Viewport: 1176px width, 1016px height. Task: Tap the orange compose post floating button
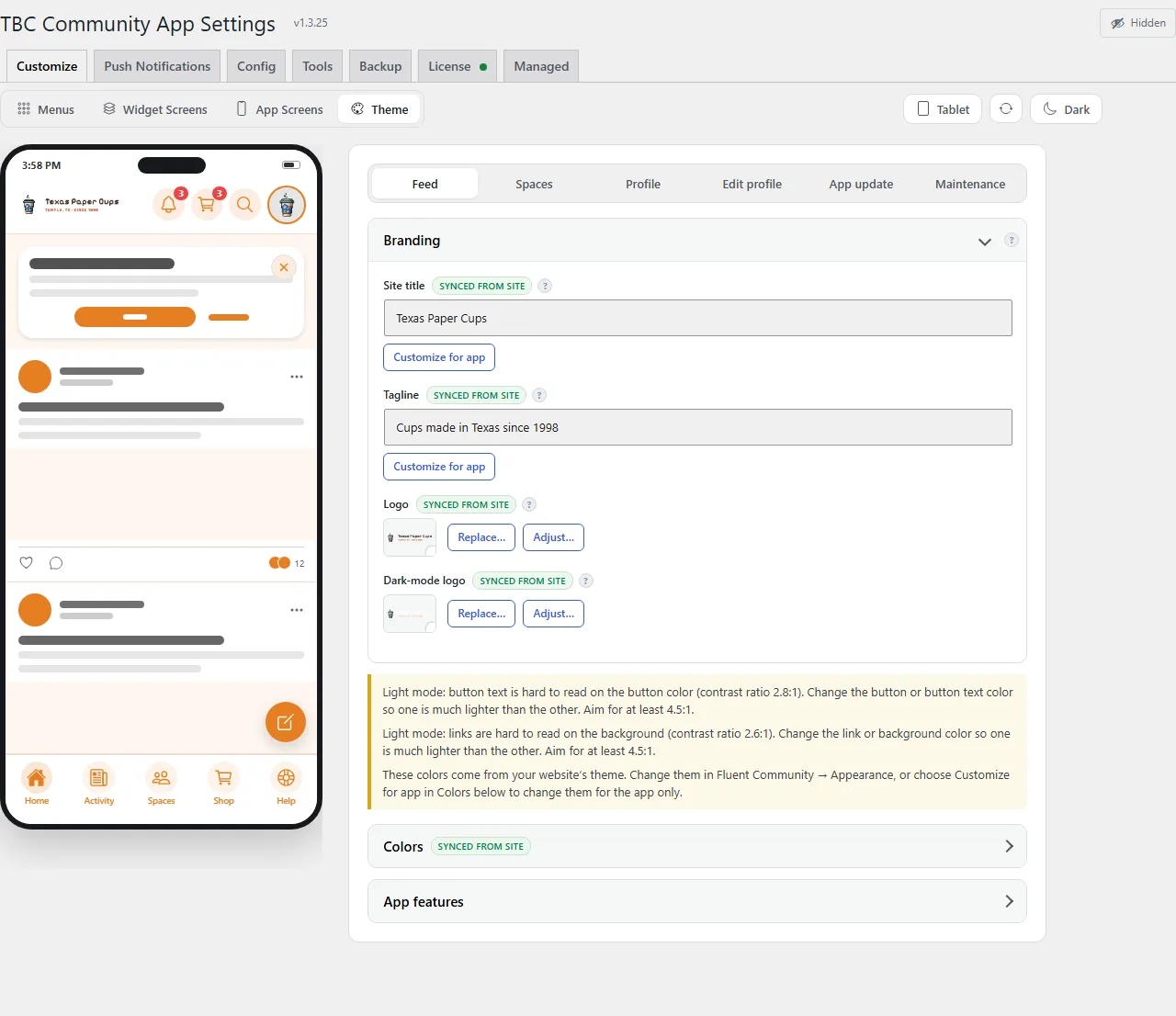(x=286, y=722)
